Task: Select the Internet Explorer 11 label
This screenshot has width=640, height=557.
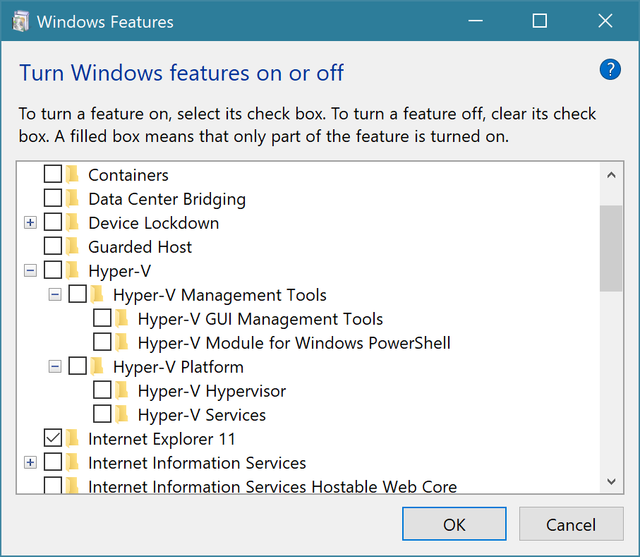Action: click(x=162, y=439)
